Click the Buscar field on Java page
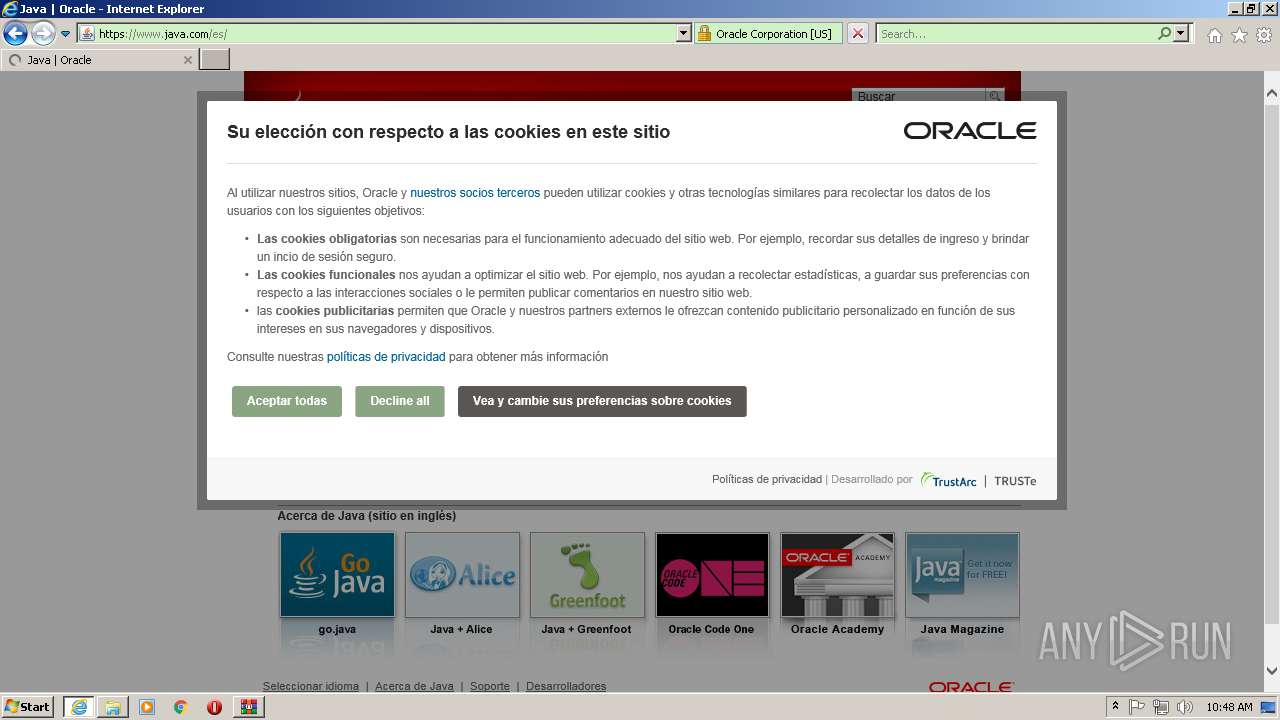The height and width of the screenshot is (720, 1280). tap(919, 96)
